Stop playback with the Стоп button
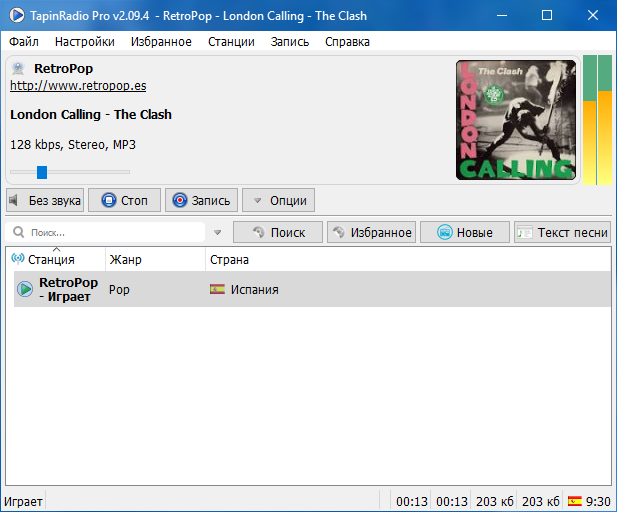The height and width of the screenshot is (512, 617). tap(124, 200)
